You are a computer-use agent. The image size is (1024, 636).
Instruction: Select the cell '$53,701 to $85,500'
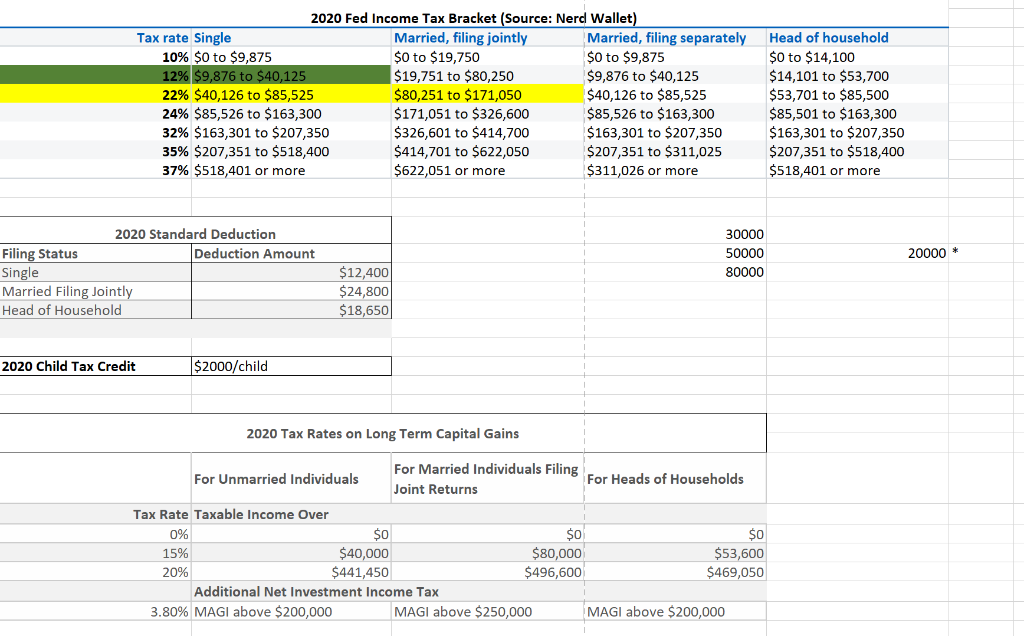pyautogui.click(x=857, y=95)
